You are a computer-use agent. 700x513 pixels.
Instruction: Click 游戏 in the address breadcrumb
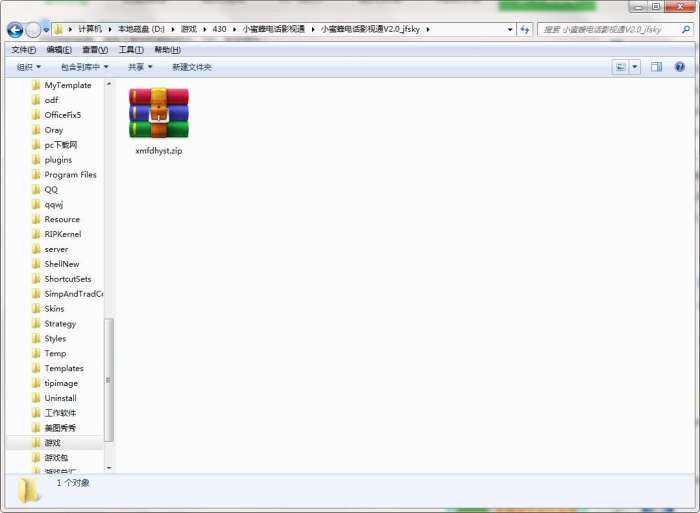tap(189, 29)
